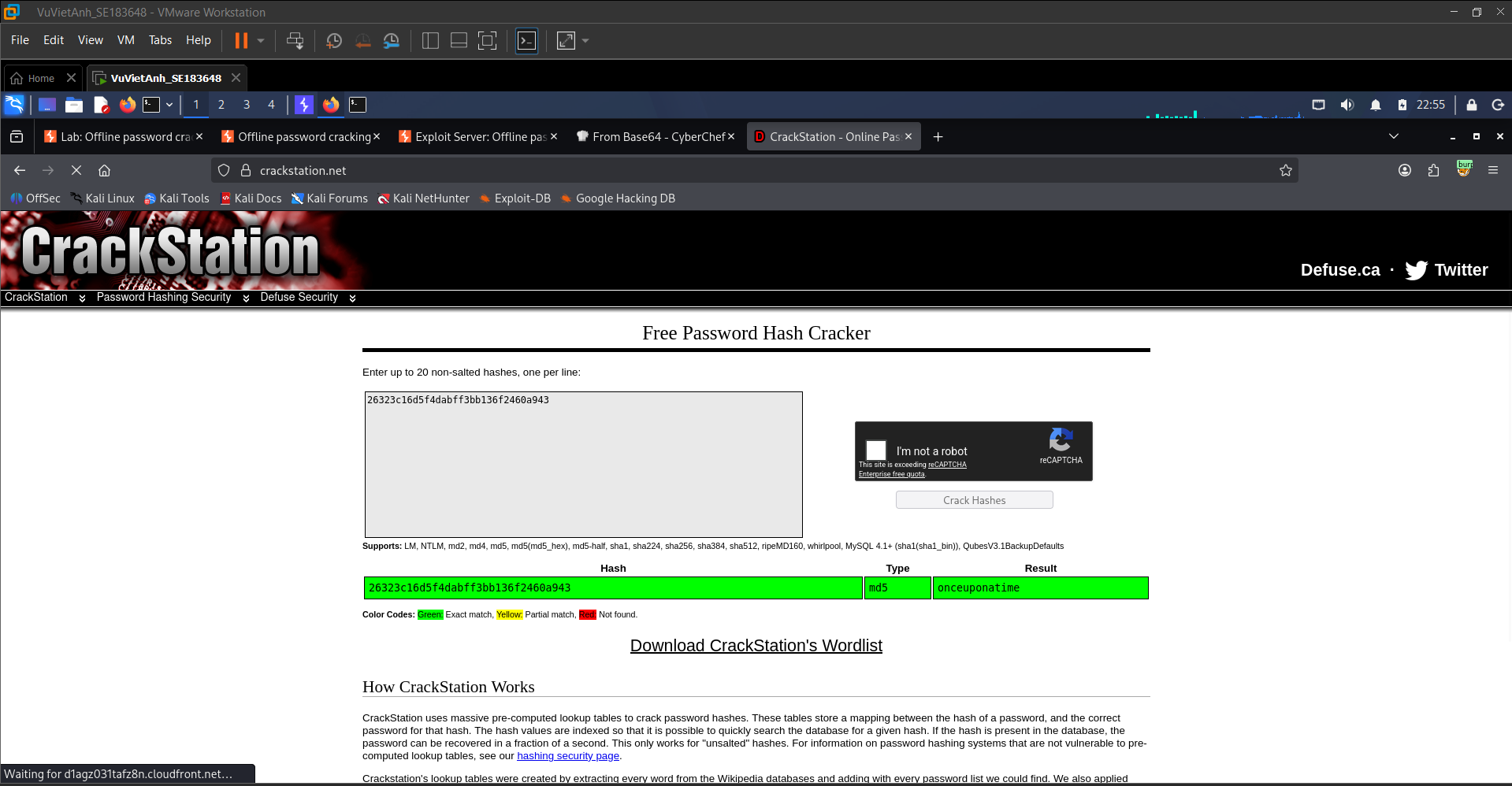
Task: Switch to workspace 2
Action: (221, 105)
